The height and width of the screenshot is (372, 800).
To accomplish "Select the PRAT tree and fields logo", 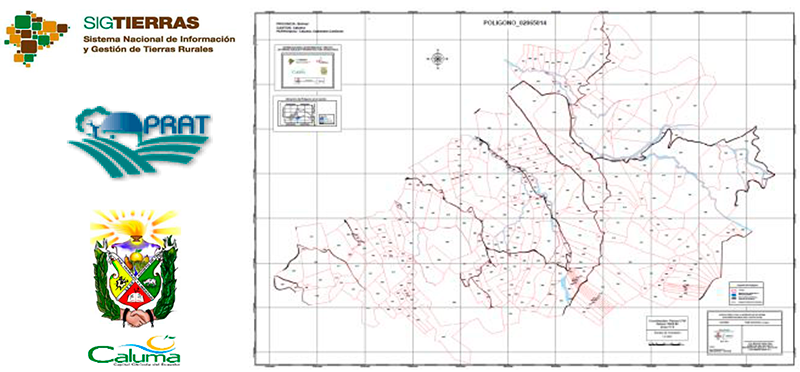I will coord(139,141).
